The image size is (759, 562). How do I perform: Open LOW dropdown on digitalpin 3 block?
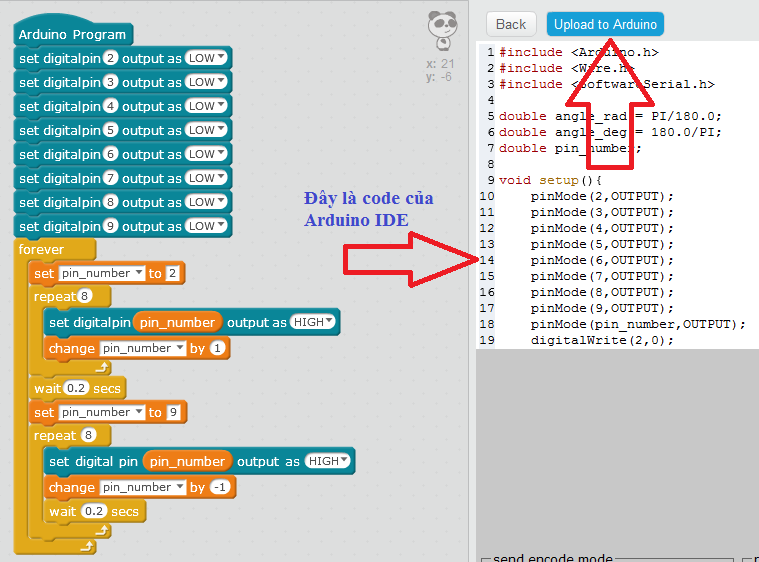coord(206,82)
